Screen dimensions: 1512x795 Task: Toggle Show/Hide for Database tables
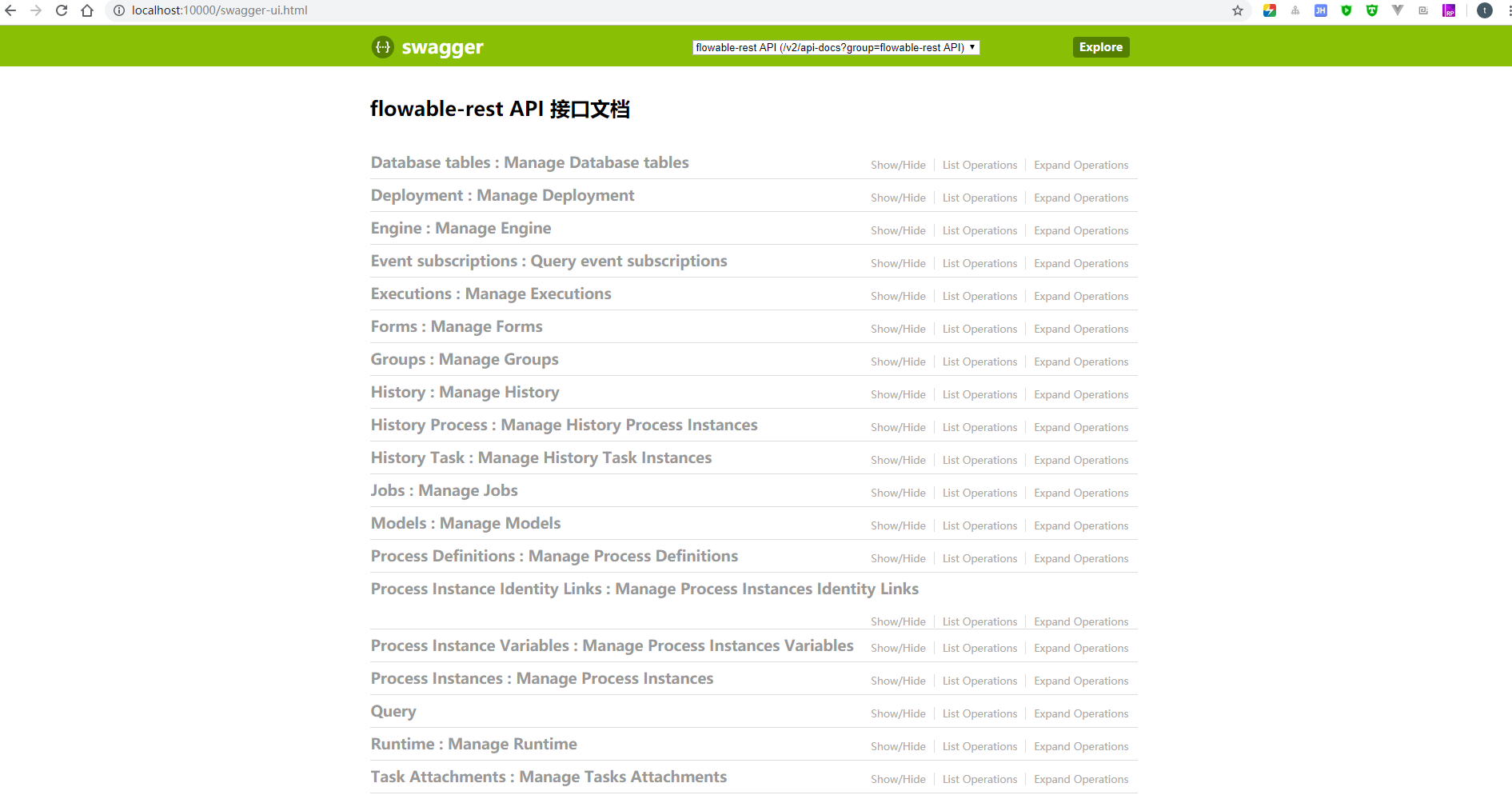pyautogui.click(x=898, y=165)
